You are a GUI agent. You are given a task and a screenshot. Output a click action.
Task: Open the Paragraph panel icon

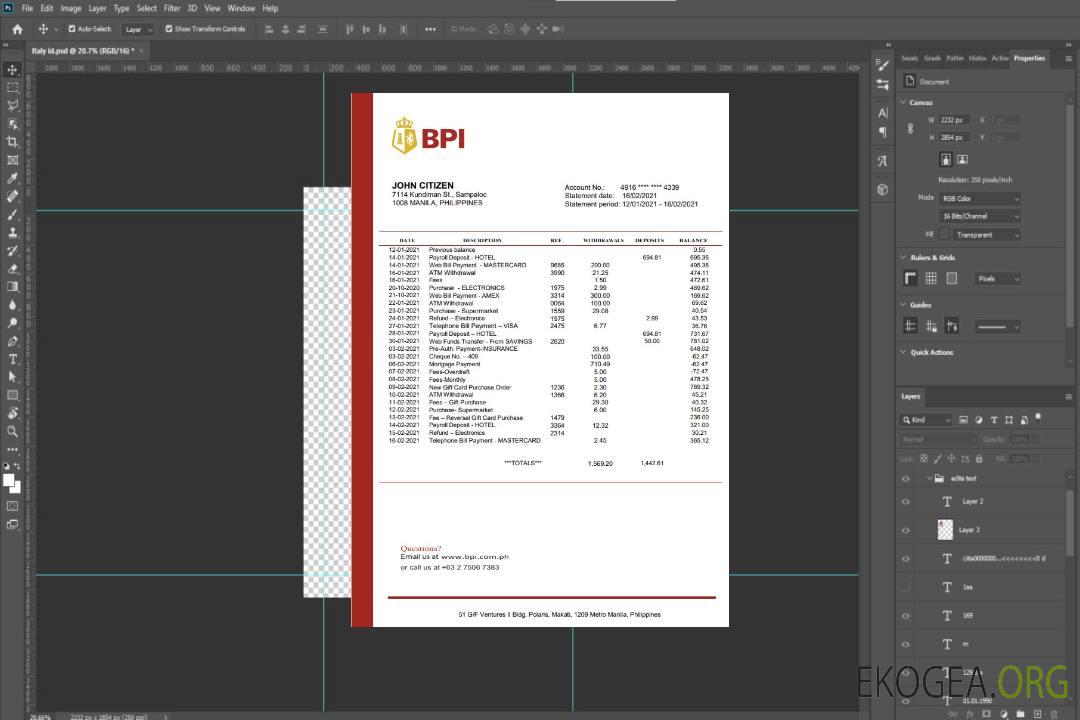click(x=883, y=132)
